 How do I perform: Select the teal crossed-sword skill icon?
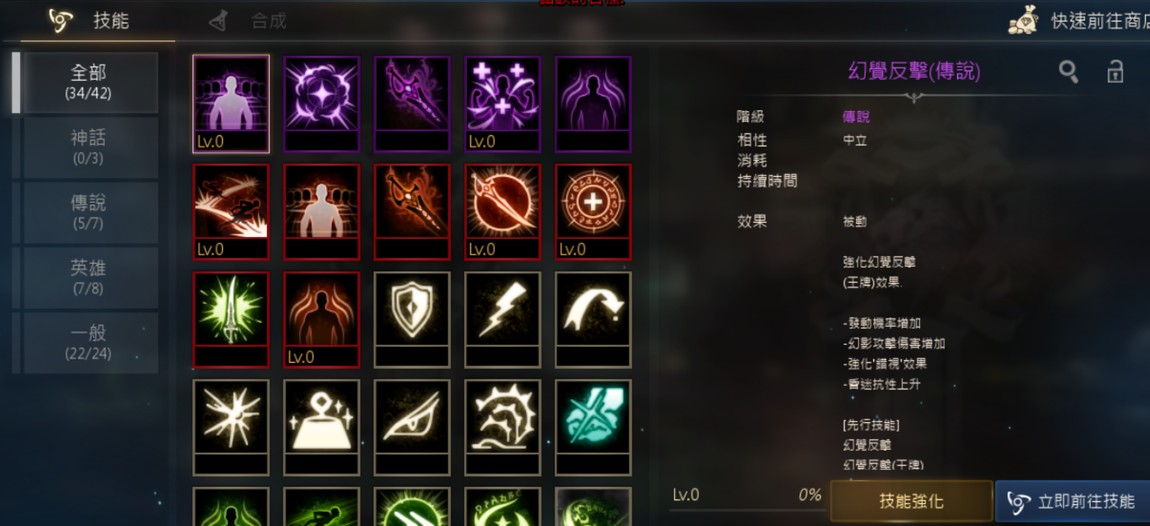(x=593, y=427)
